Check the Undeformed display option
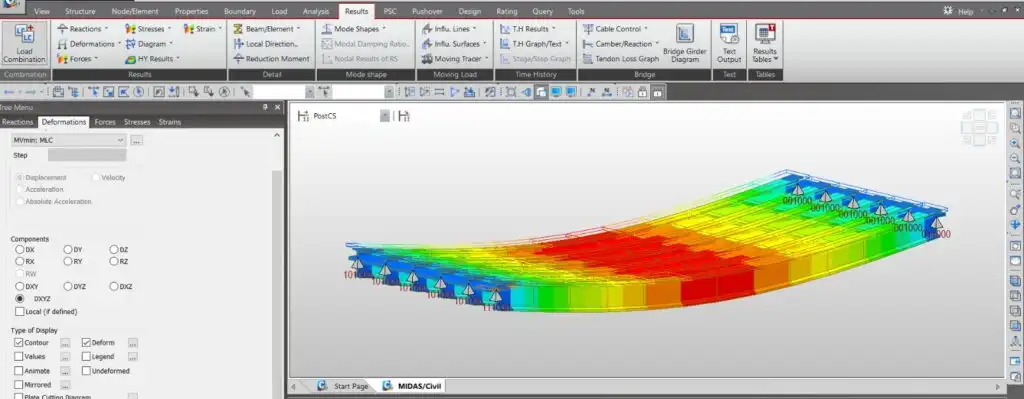The height and width of the screenshot is (399, 1024). (87, 371)
